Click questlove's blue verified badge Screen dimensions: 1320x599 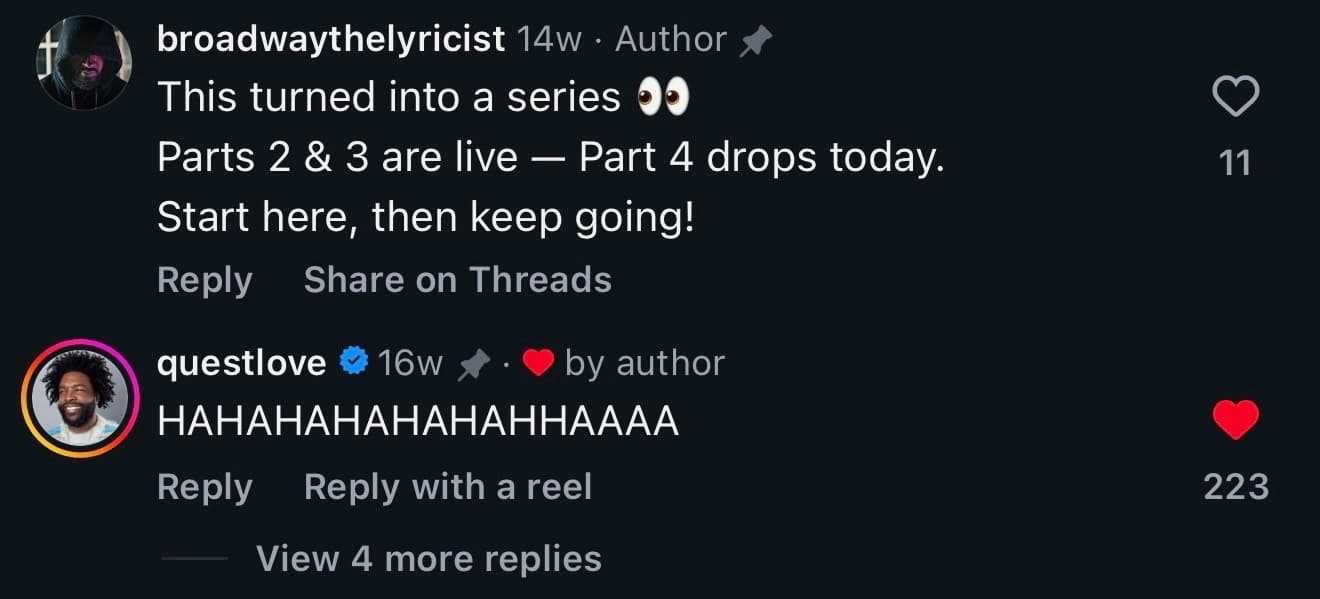[x=354, y=361]
